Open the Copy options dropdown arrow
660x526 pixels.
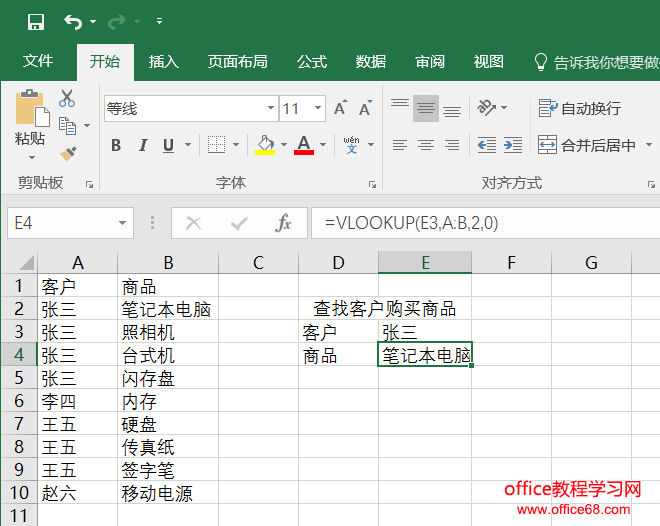click(x=87, y=125)
